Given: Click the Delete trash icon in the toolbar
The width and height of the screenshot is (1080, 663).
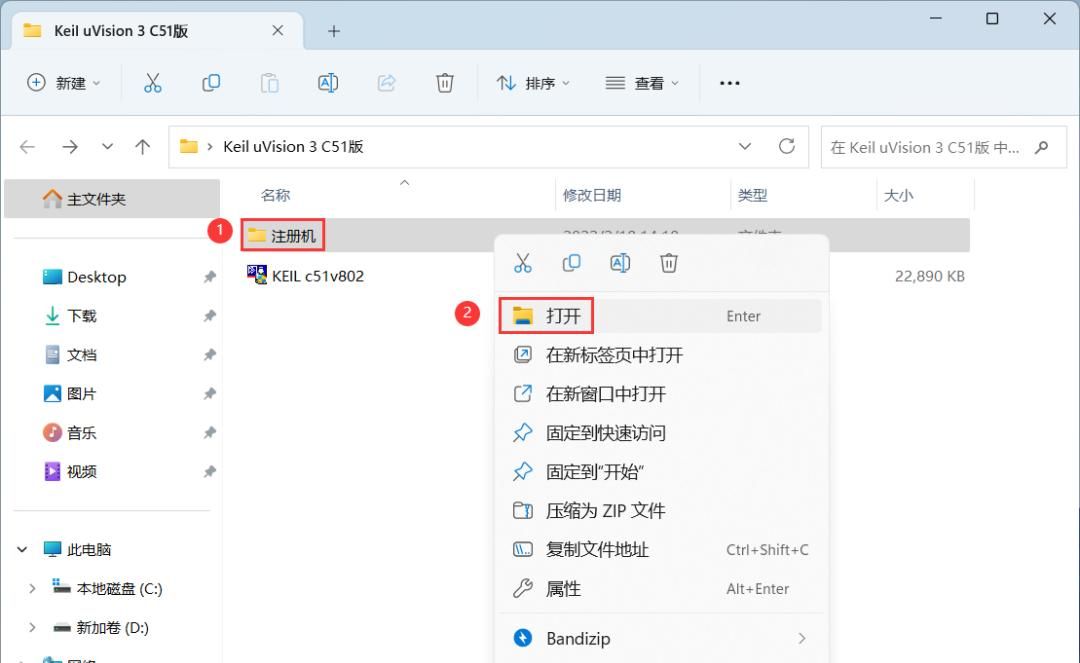Looking at the screenshot, I should point(444,83).
